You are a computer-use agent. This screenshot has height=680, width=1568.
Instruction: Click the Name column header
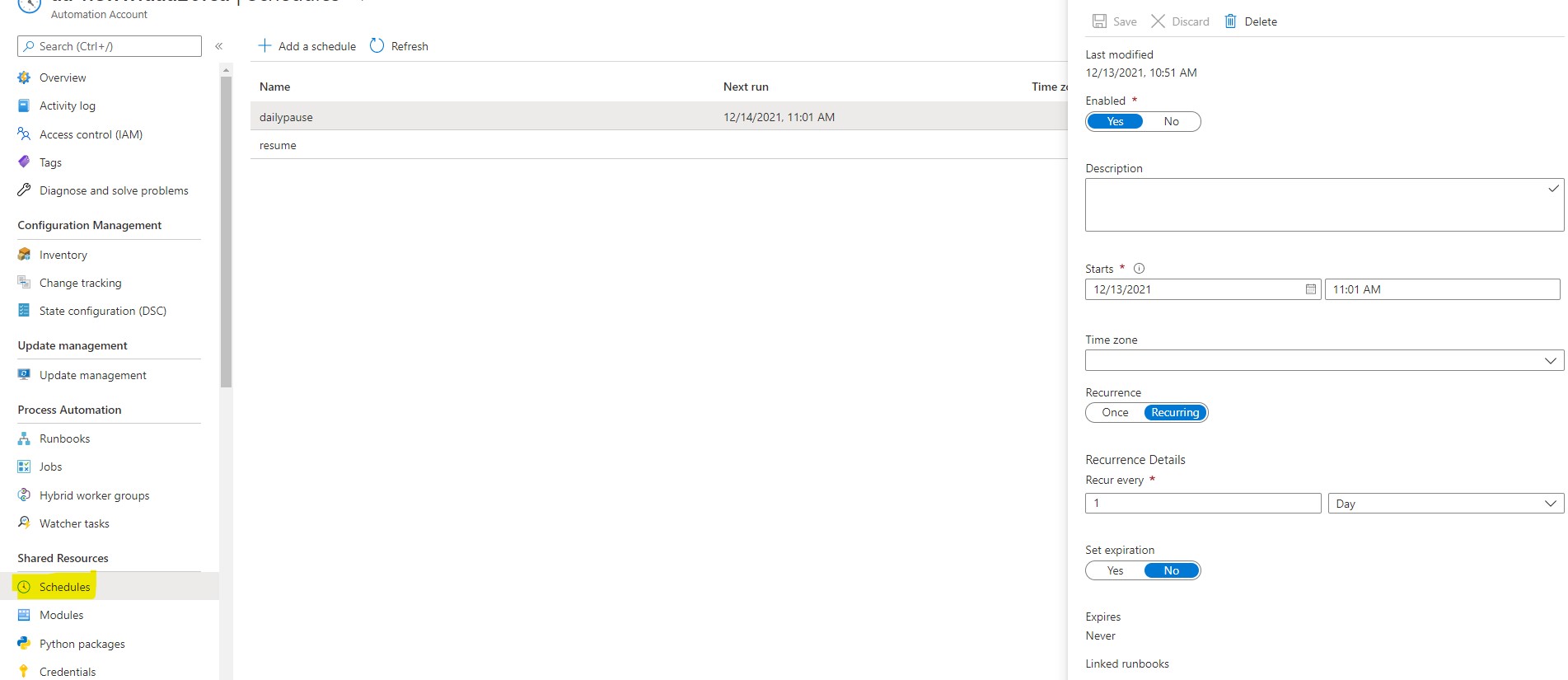[x=274, y=87]
